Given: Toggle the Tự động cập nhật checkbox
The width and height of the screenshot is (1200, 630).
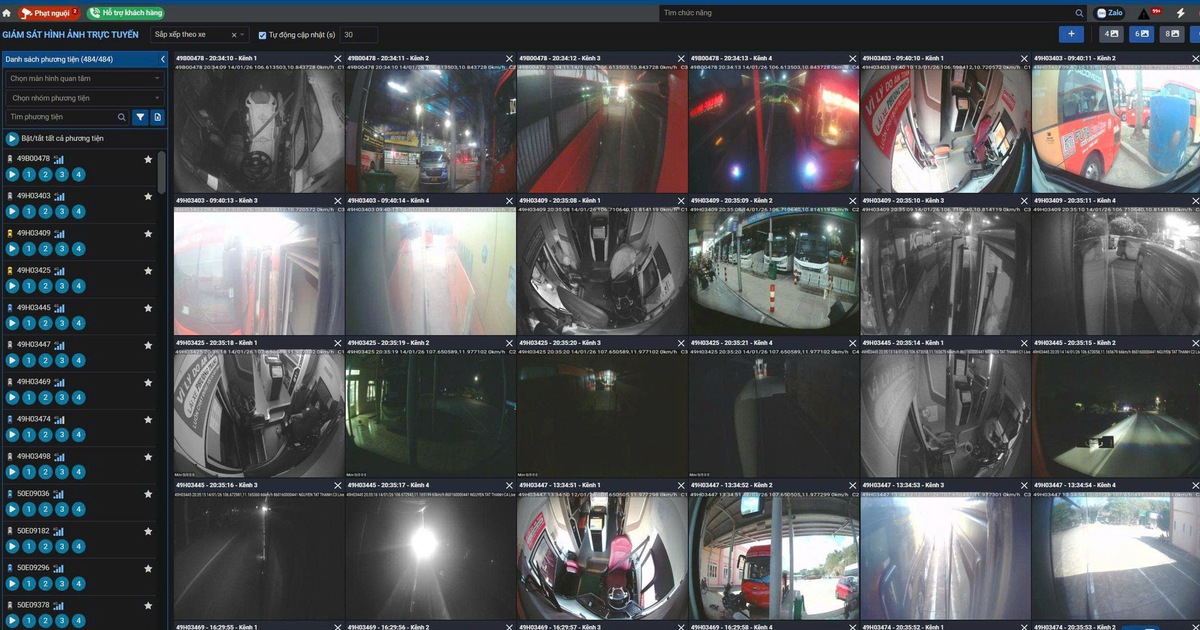Looking at the screenshot, I should click(262, 35).
